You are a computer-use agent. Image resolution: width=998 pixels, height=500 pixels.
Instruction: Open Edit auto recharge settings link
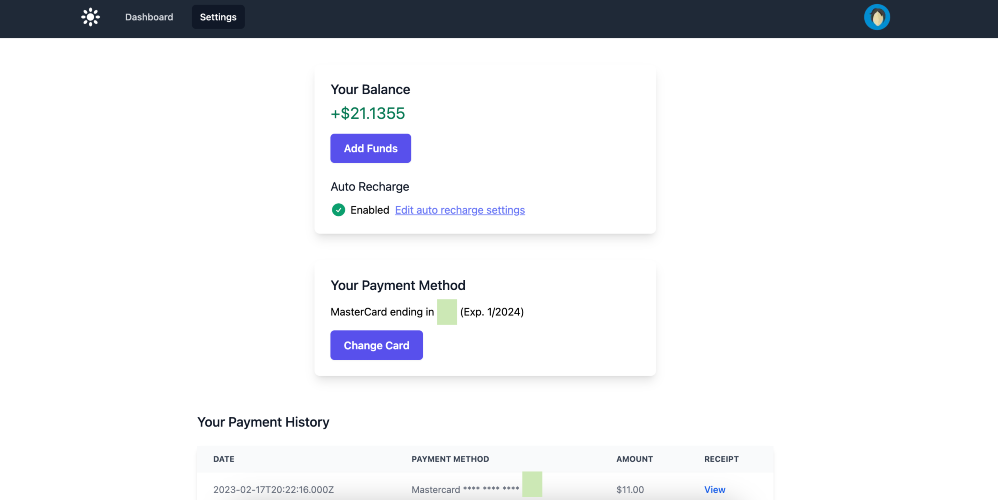pos(460,210)
